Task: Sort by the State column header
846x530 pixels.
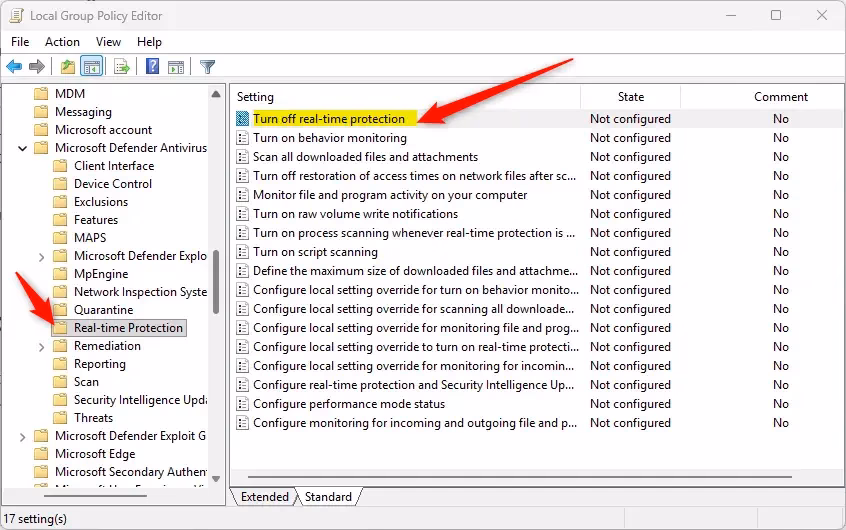Action: (x=630, y=97)
